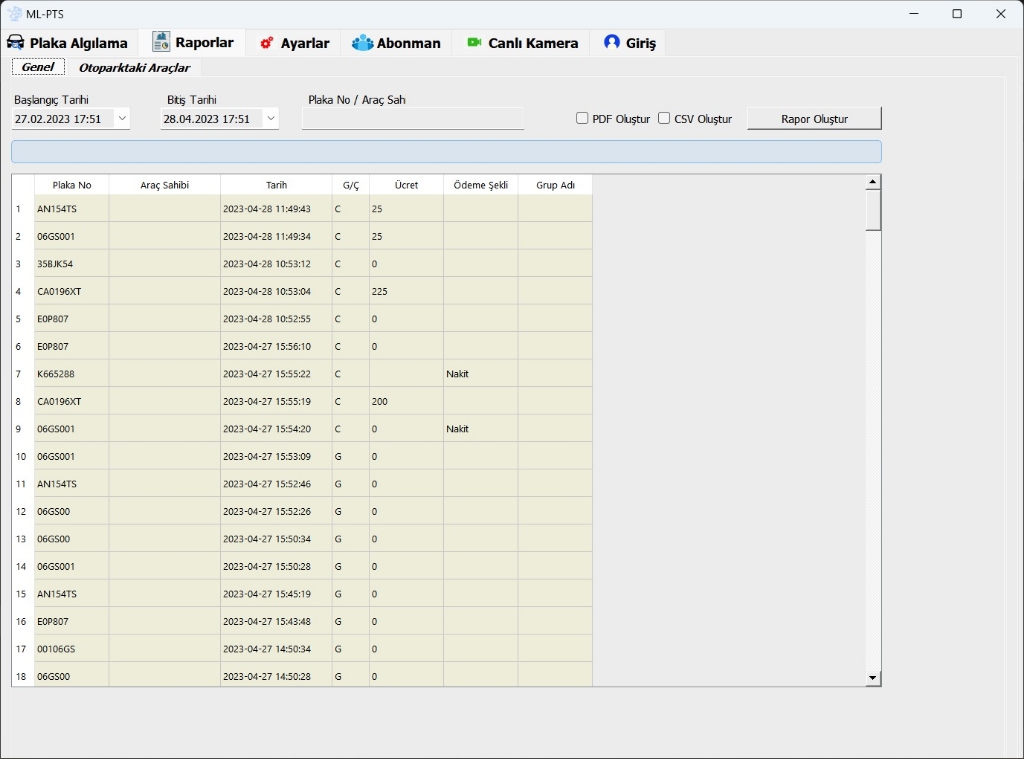Click the empty progress bar below filters
Screen dimensions: 1024x759
click(446, 152)
